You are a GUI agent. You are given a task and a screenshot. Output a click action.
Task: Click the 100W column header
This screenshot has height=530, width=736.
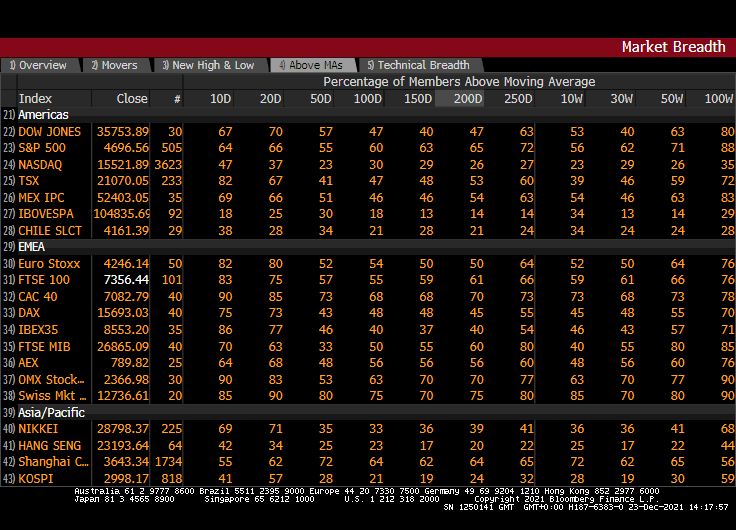pyautogui.click(x=718, y=99)
